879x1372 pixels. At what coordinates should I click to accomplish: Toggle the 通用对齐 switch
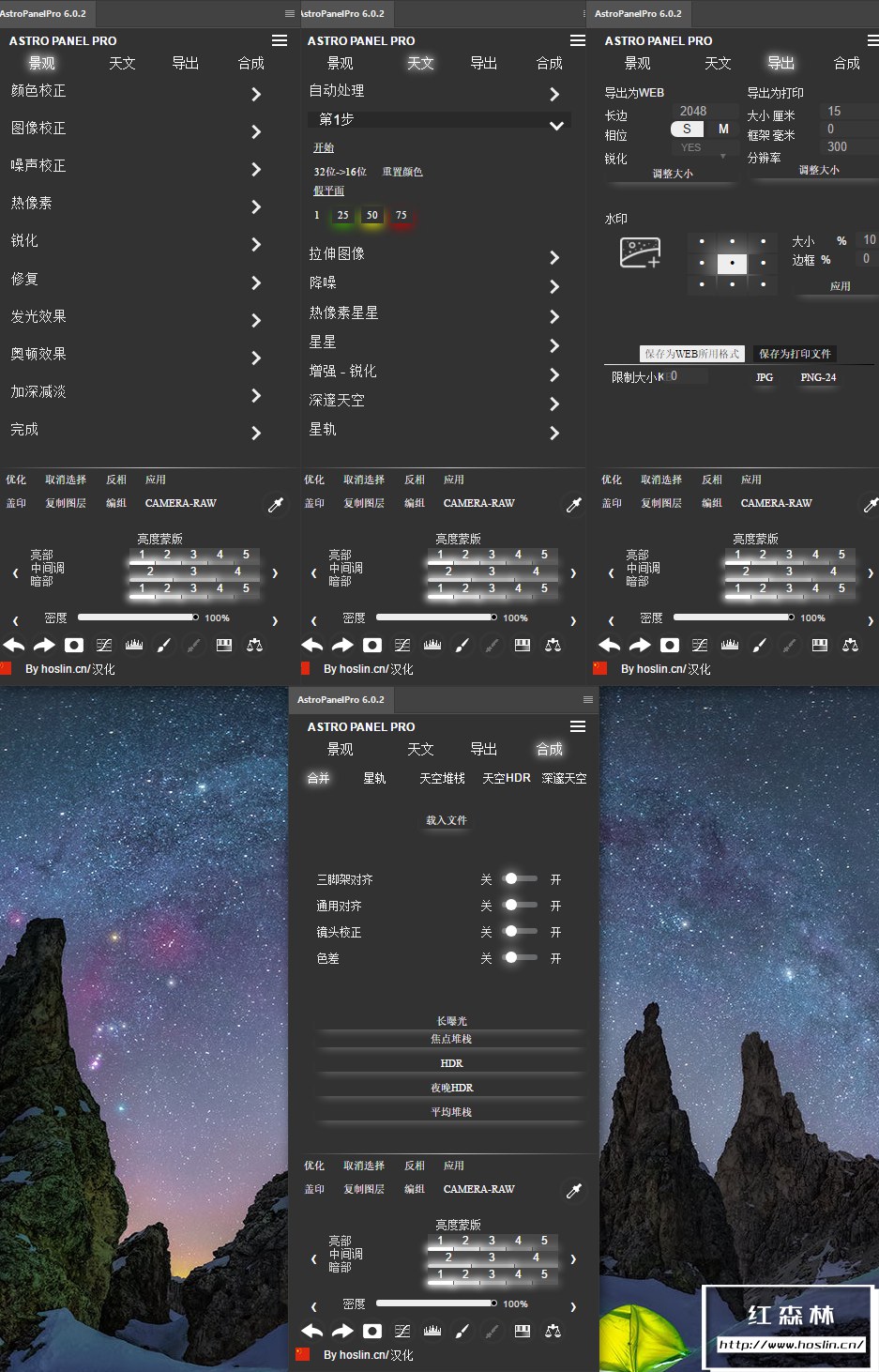tap(520, 906)
